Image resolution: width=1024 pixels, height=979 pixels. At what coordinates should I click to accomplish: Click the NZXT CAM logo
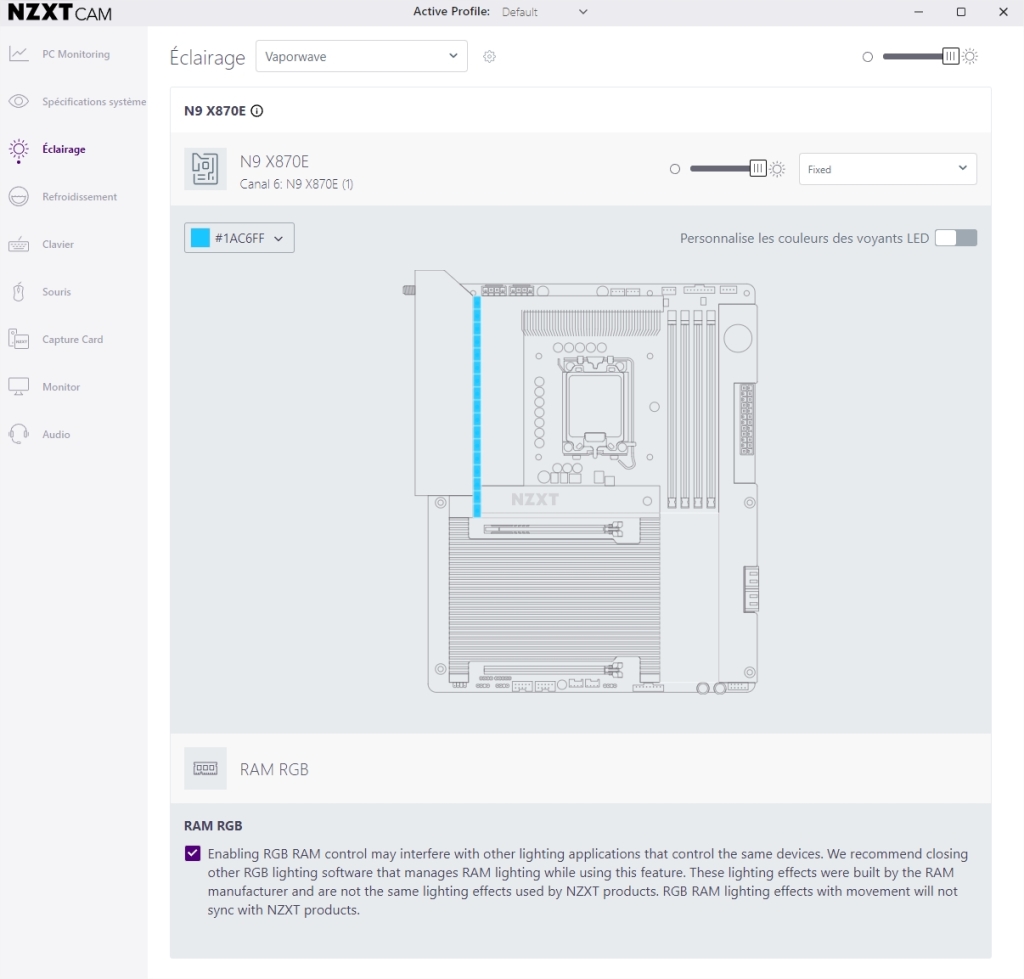(59, 12)
